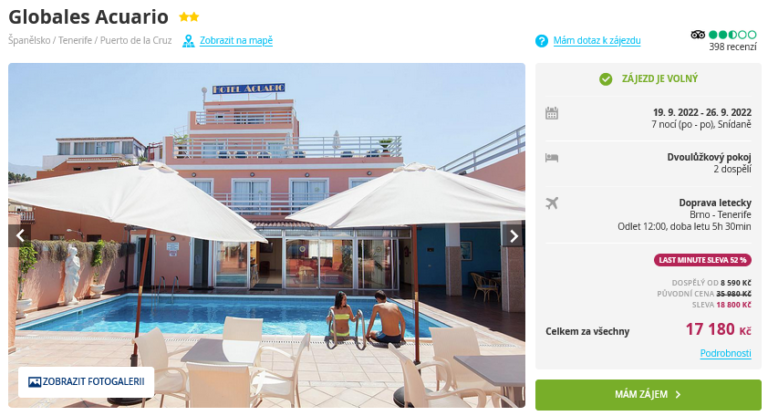
Task: Go to the next hotel photo
Action: click(x=513, y=236)
